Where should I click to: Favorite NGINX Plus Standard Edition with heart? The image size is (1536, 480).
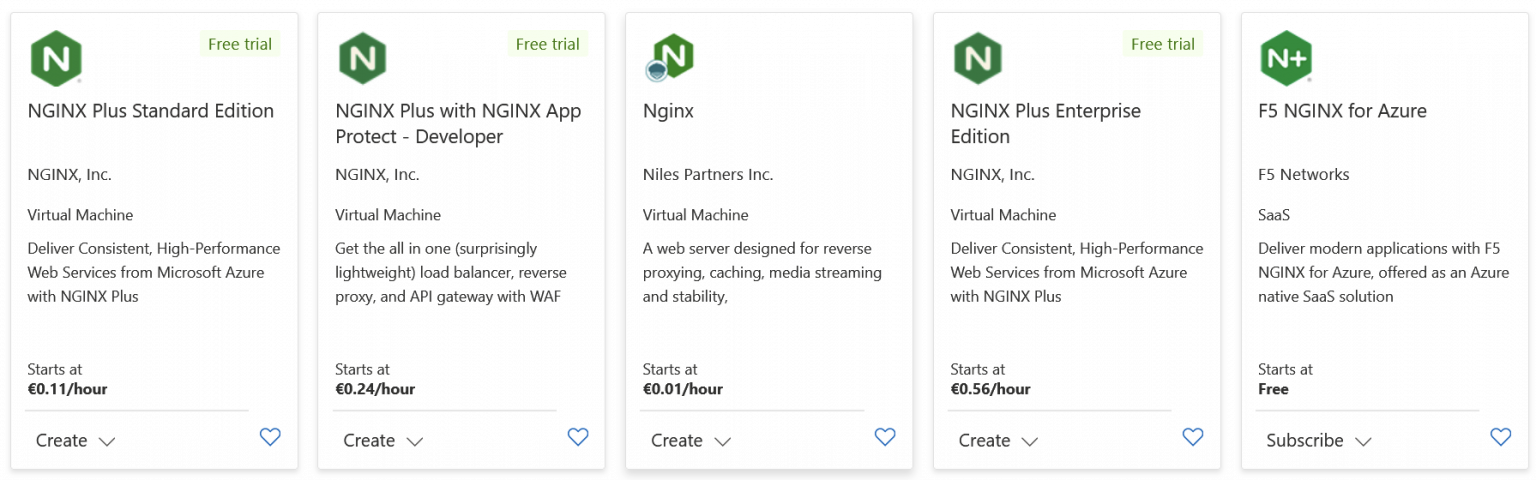click(270, 437)
